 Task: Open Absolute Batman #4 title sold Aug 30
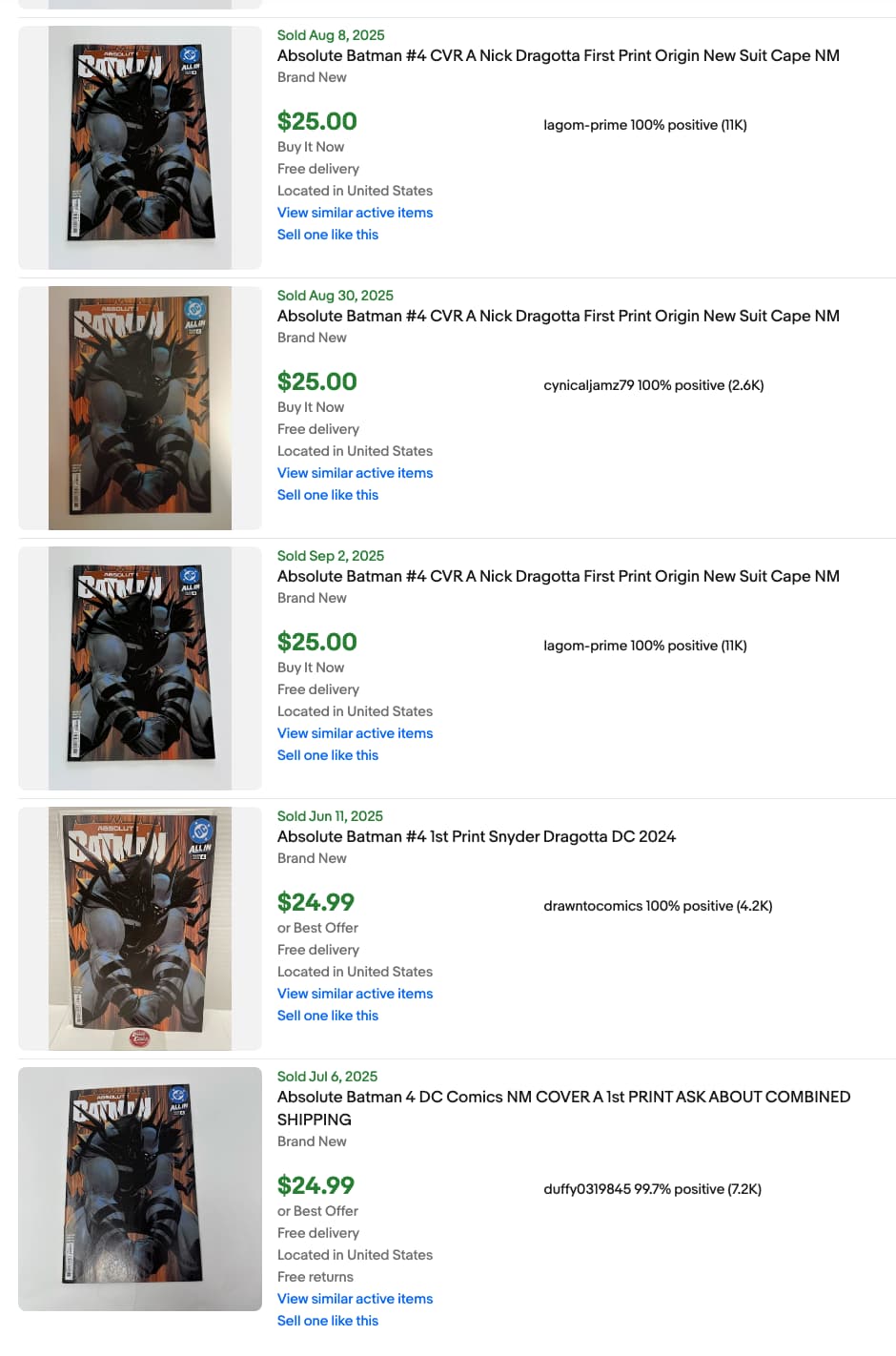click(x=559, y=316)
